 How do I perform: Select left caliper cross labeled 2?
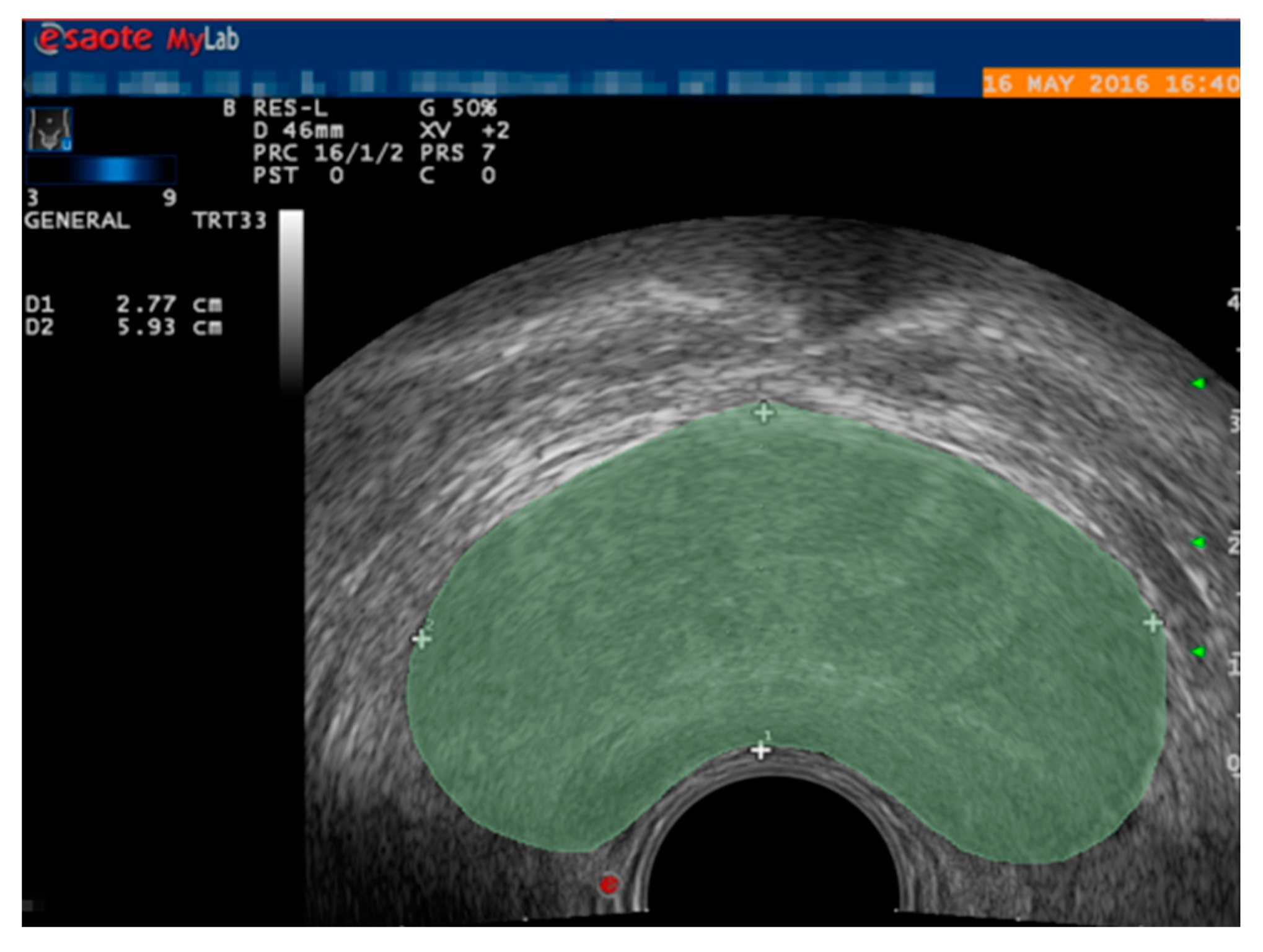(x=421, y=638)
